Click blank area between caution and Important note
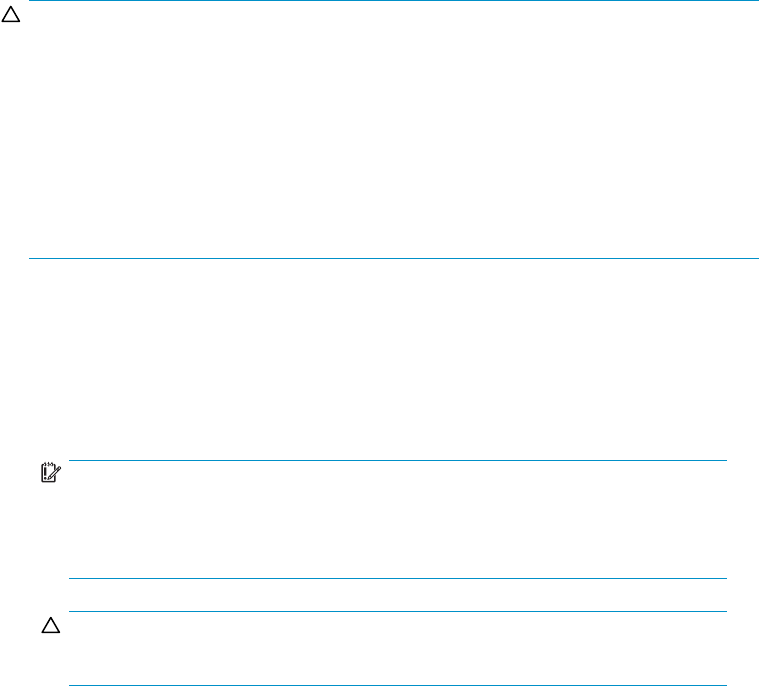Viewport: 759px width, 686px height. tap(392, 360)
